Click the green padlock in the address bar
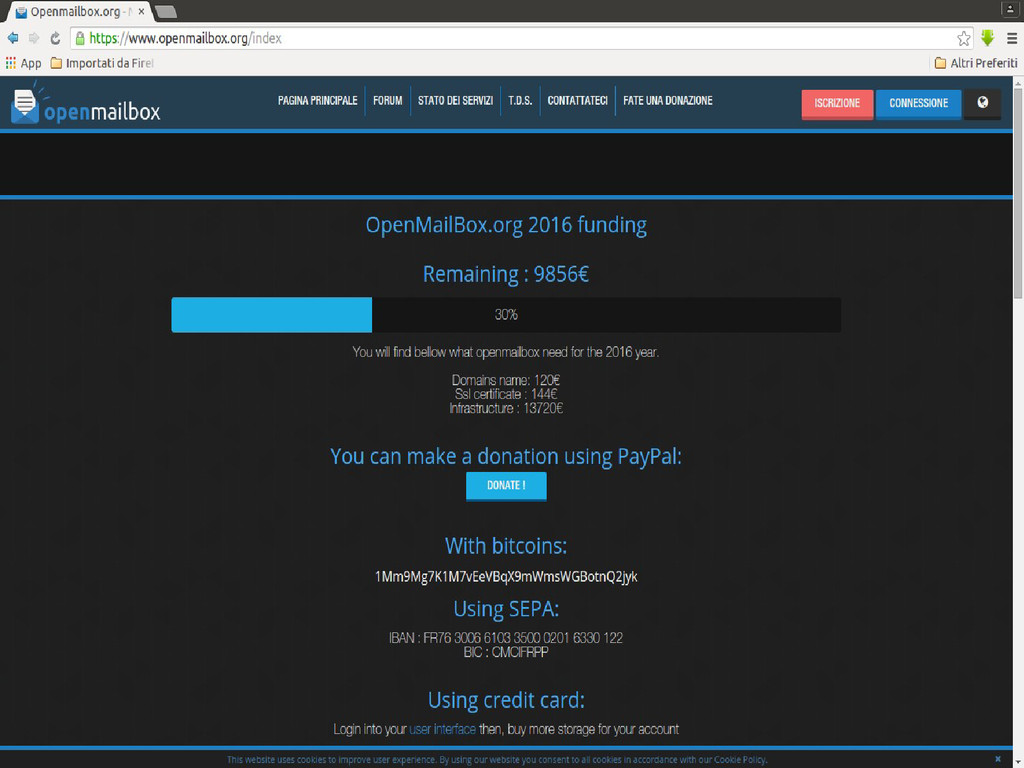The image size is (1024, 768). point(80,39)
